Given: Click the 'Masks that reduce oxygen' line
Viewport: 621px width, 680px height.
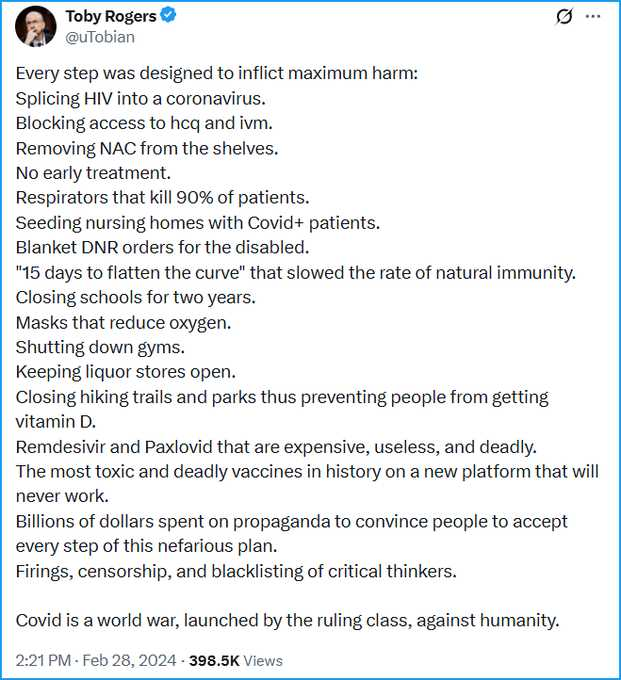Looking at the screenshot, I should coord(124,323).
